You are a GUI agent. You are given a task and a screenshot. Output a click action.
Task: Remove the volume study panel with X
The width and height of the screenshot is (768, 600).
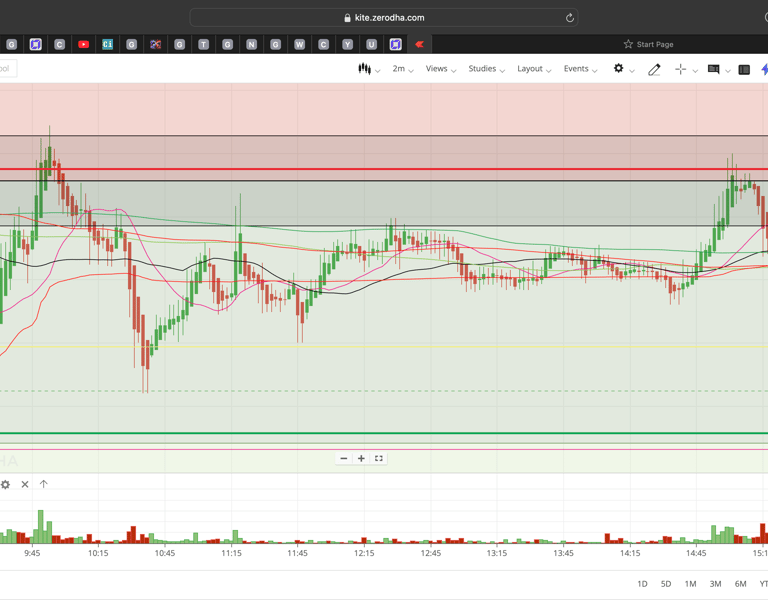coord(25,484)
